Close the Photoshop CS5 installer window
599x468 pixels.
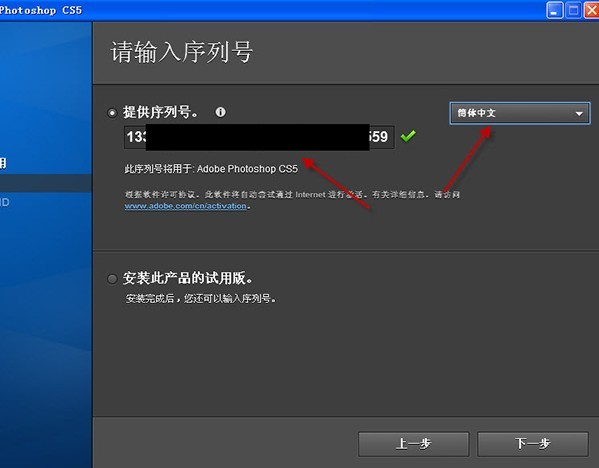592,10
